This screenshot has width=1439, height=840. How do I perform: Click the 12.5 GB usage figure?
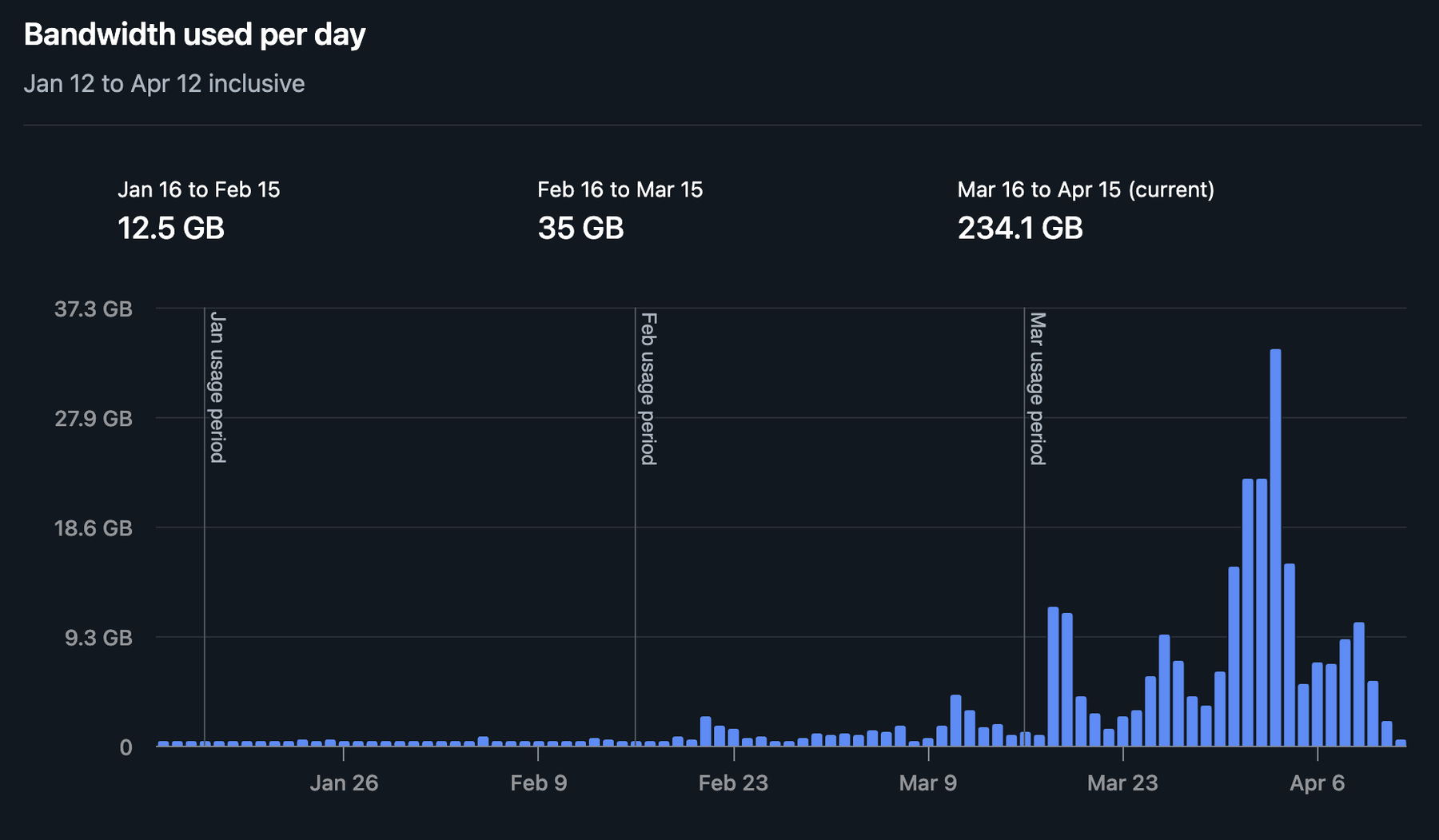[x=172, y=229]
